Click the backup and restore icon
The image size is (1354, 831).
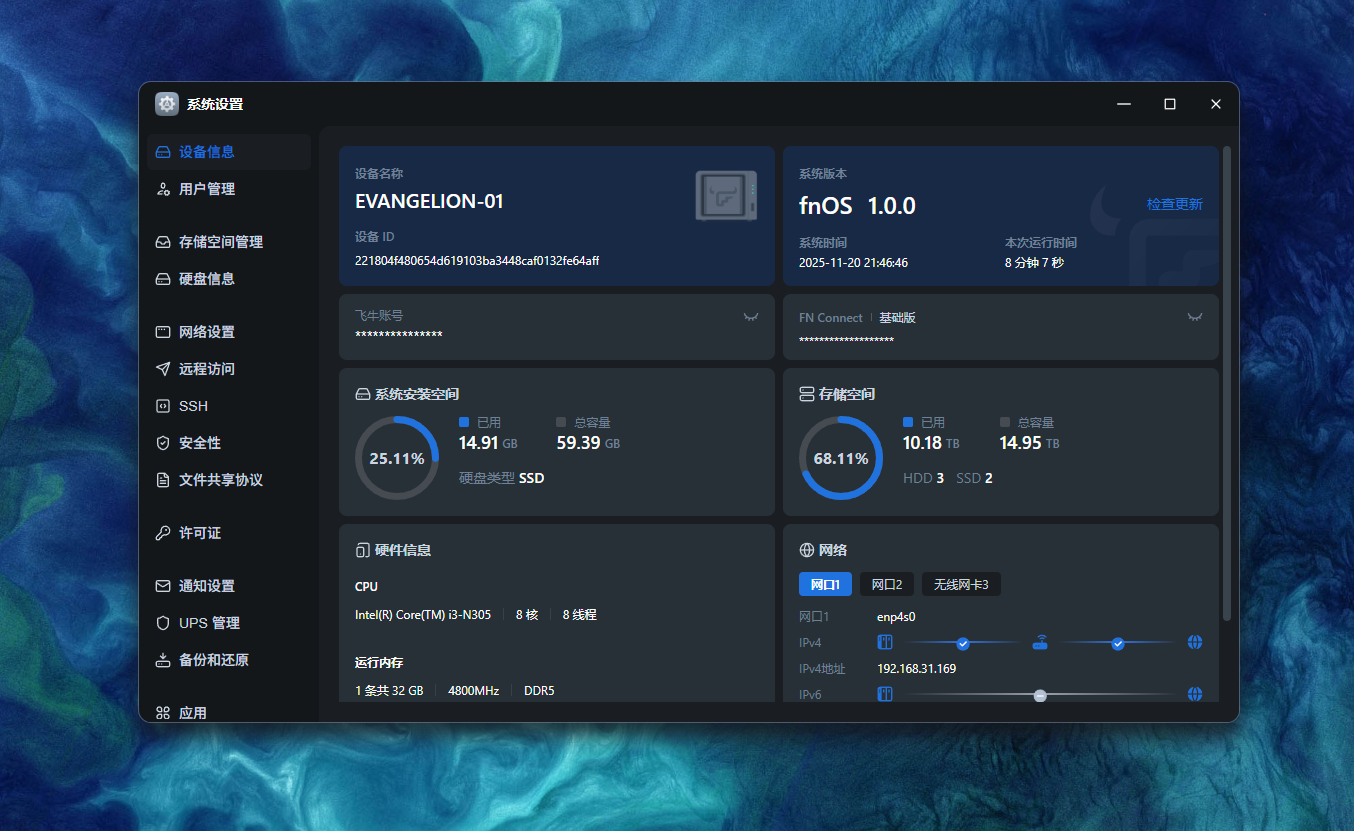163,660
